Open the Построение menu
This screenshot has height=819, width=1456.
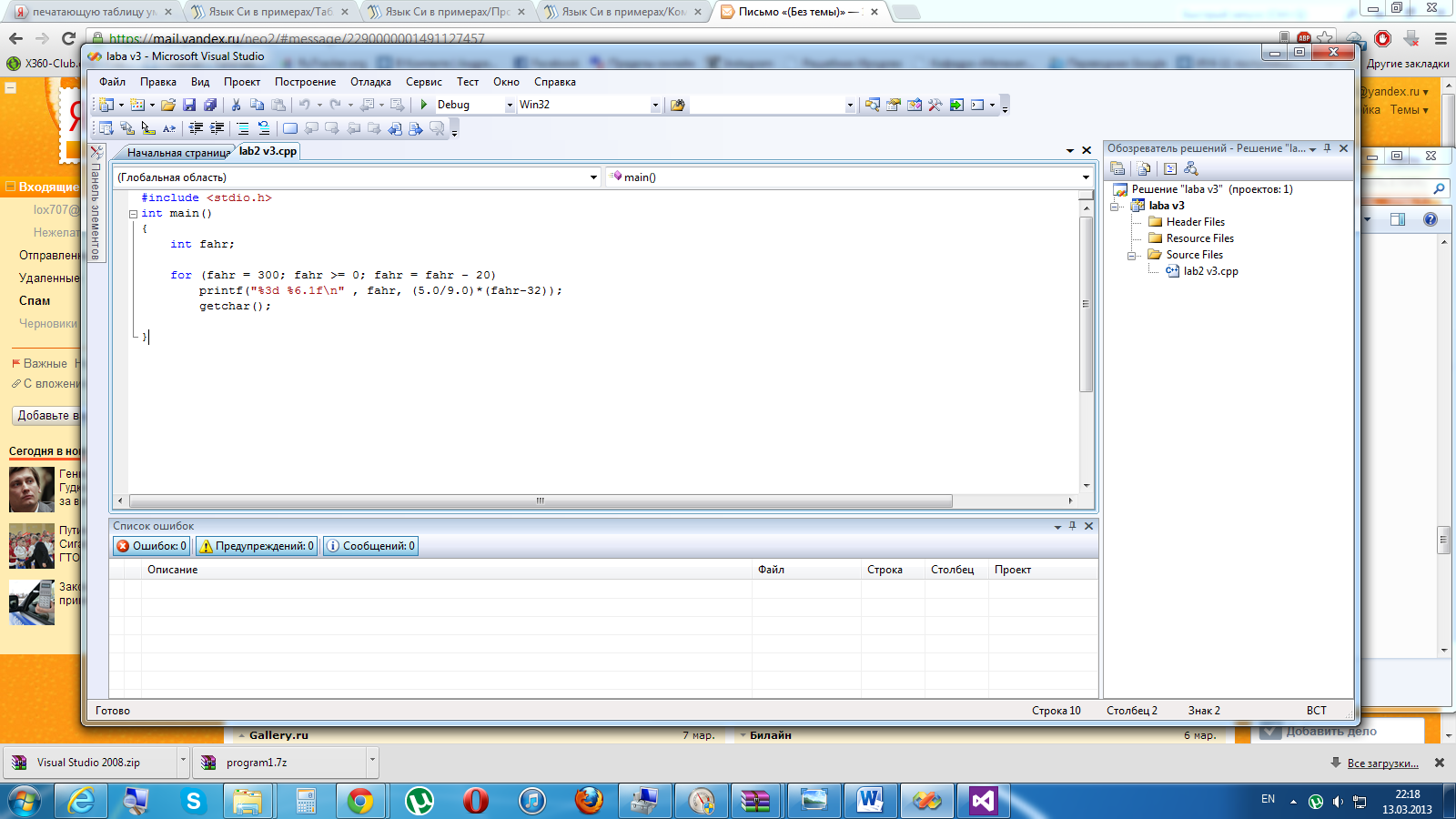pyautogui.click(x=305, y=82)
